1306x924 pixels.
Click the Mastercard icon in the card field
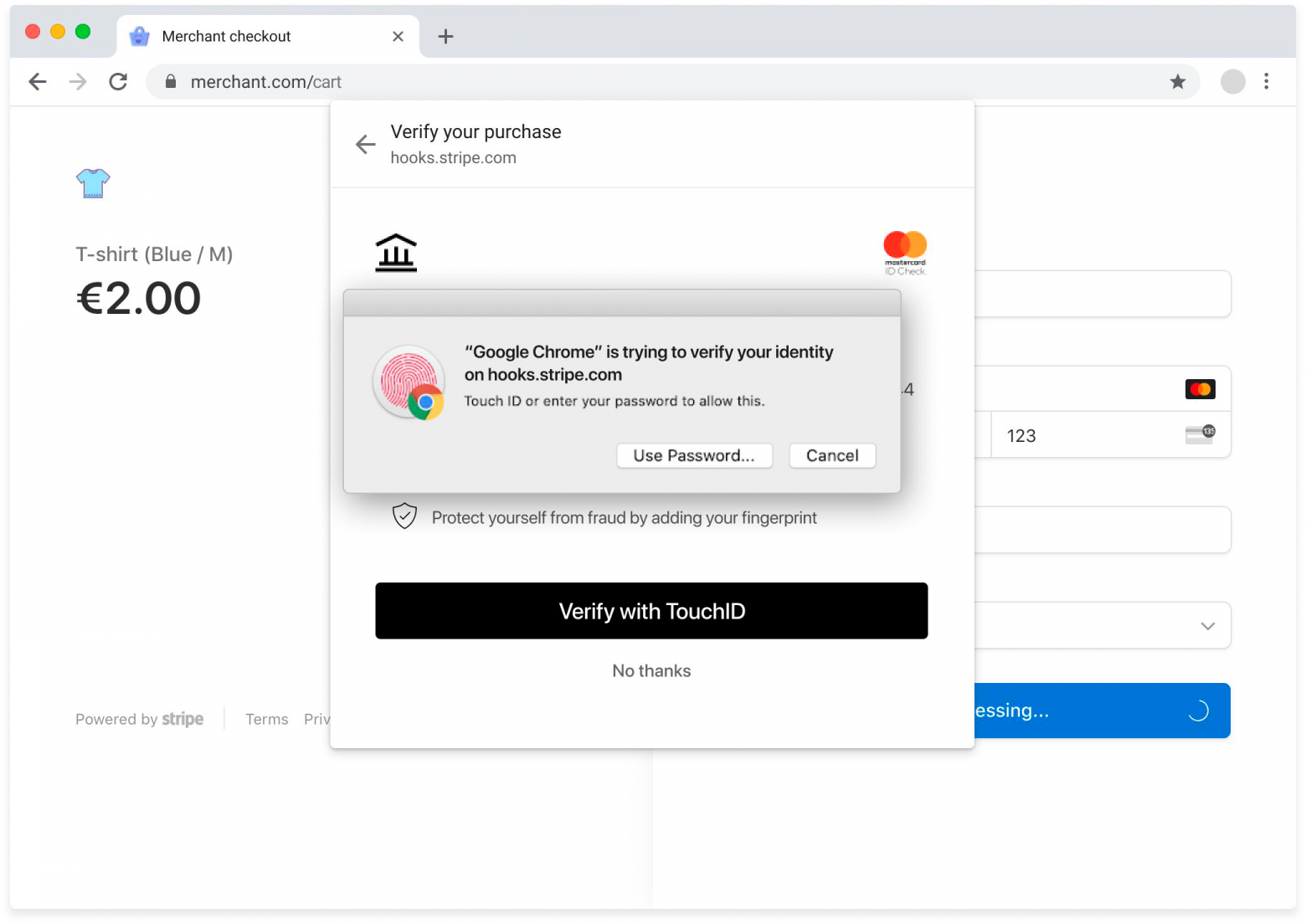(1201, 389)
